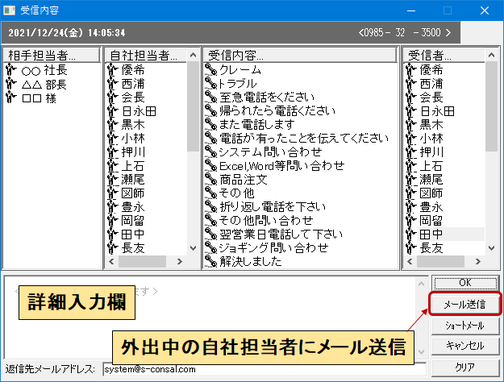Click person icon next to 岡留 in 受信者 list
The height and width of the screenshot is (382, 504).
[x=411, y=220]
